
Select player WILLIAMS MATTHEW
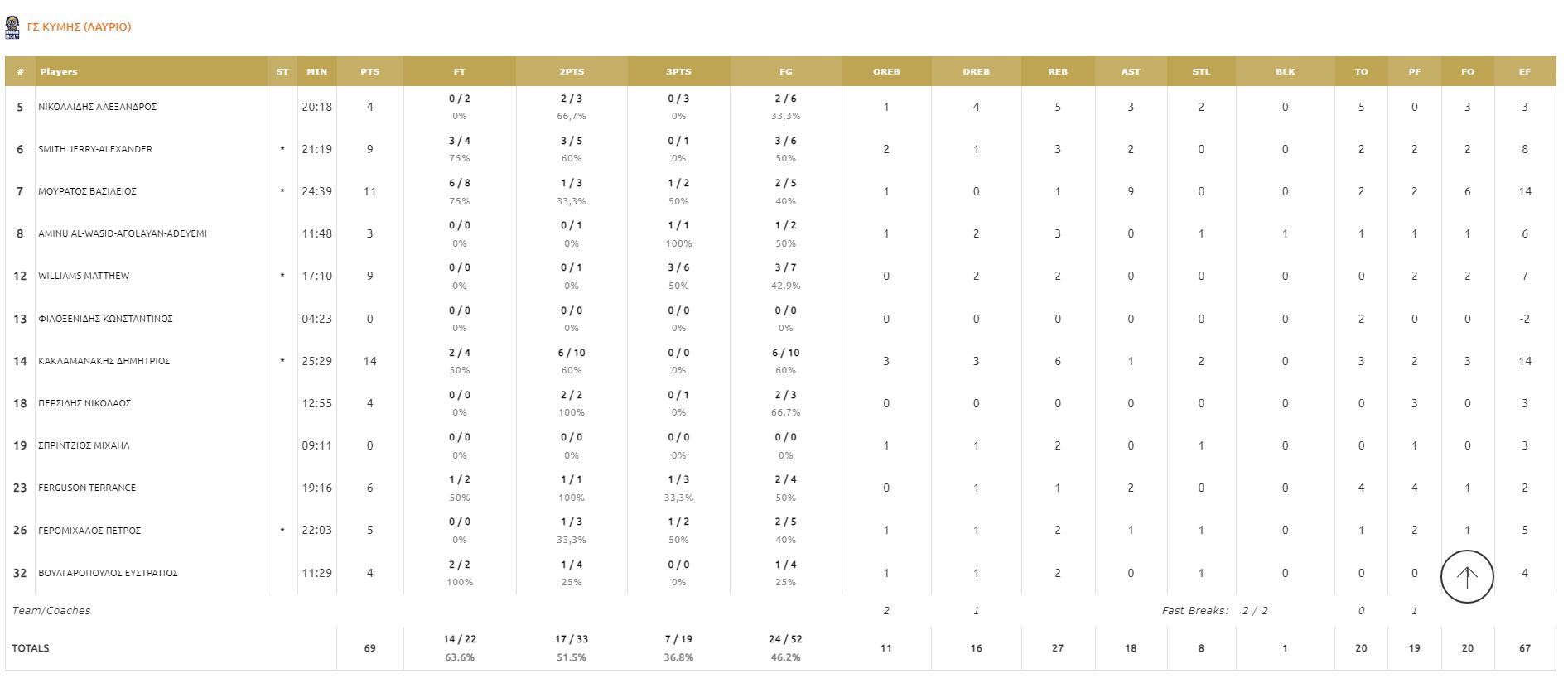[x=84, y=276]
